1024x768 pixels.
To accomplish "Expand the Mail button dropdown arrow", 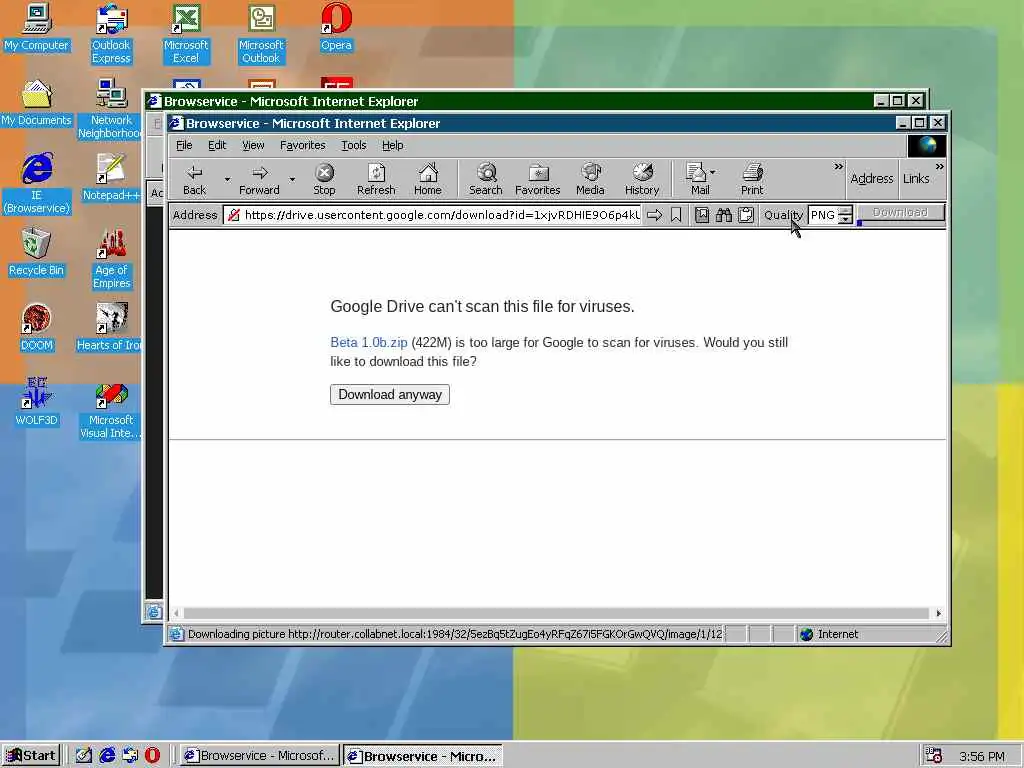I will click(x=712, y=172).
